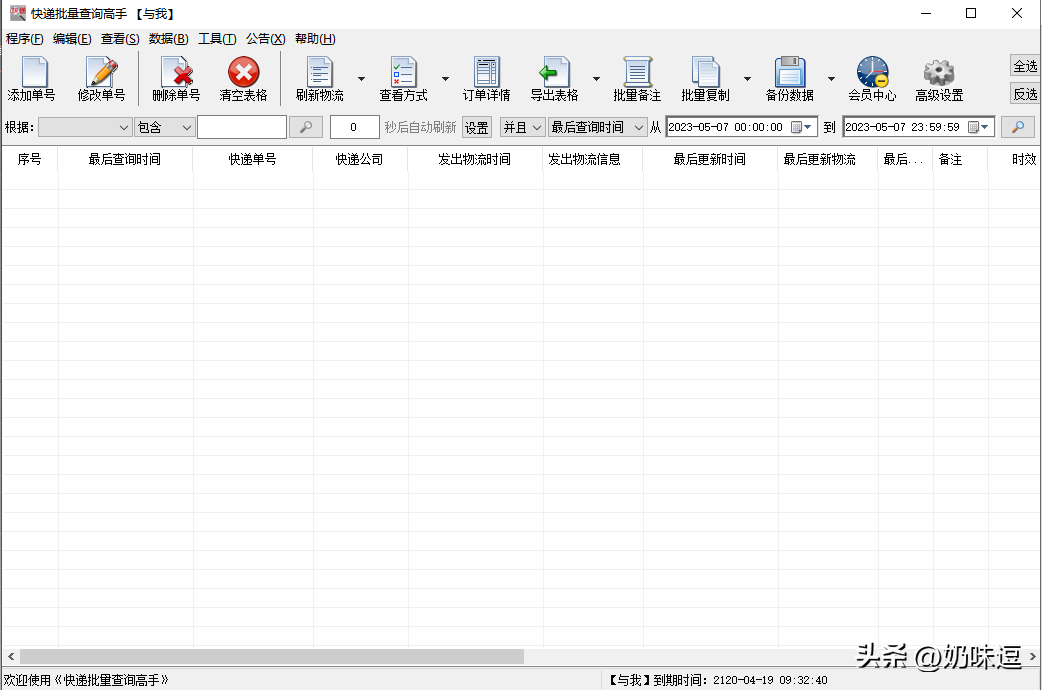Click the 设置 auto-refresh button
The width and height of the screenshot is (1042, 690).
[x=476, y=127]
